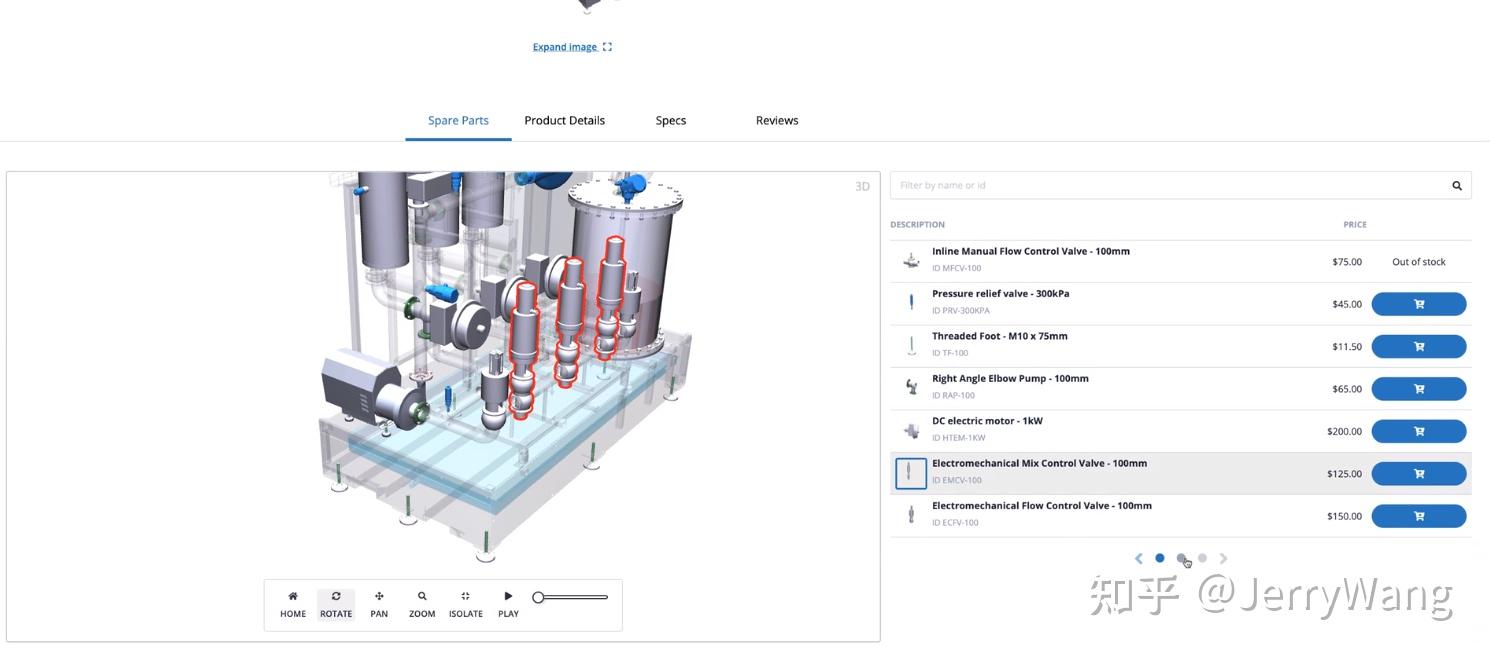Click the filter by name search field
This screenshot has width=1490, height=662.
[x=1100, y=185]
